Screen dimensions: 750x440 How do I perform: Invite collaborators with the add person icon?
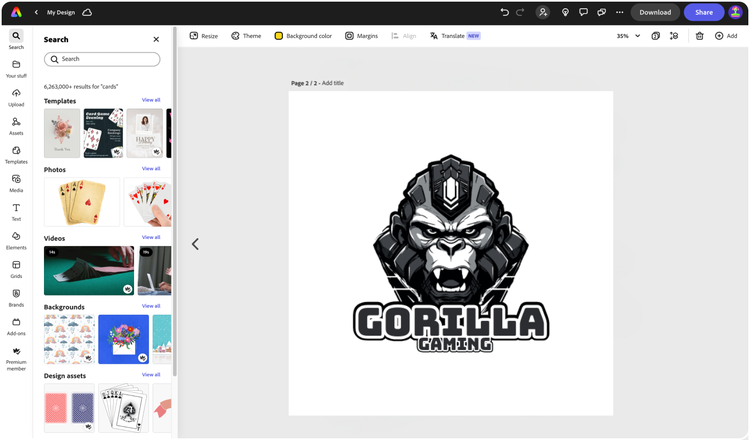click(543, 12)
